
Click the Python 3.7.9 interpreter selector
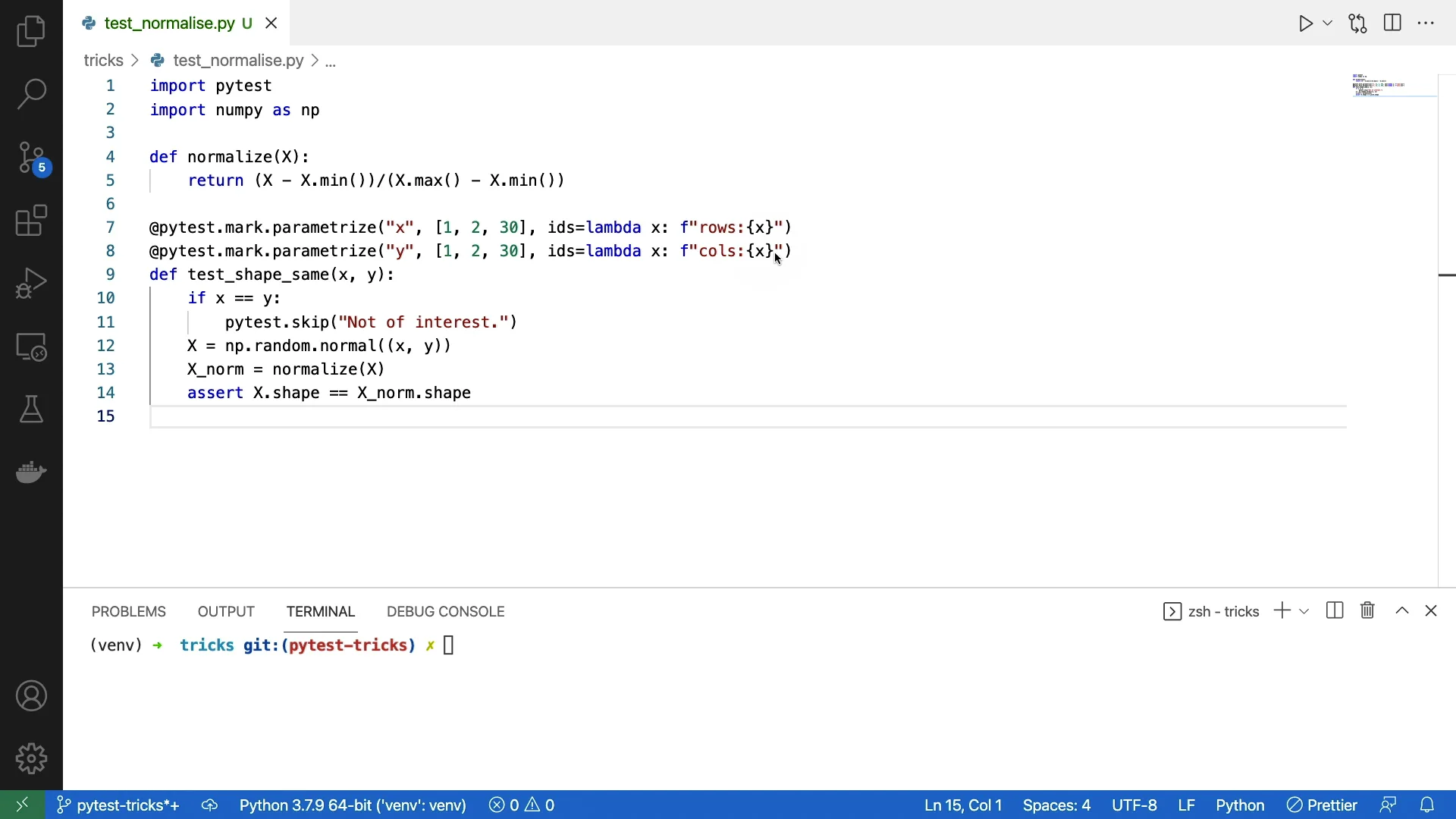[353, 805]
